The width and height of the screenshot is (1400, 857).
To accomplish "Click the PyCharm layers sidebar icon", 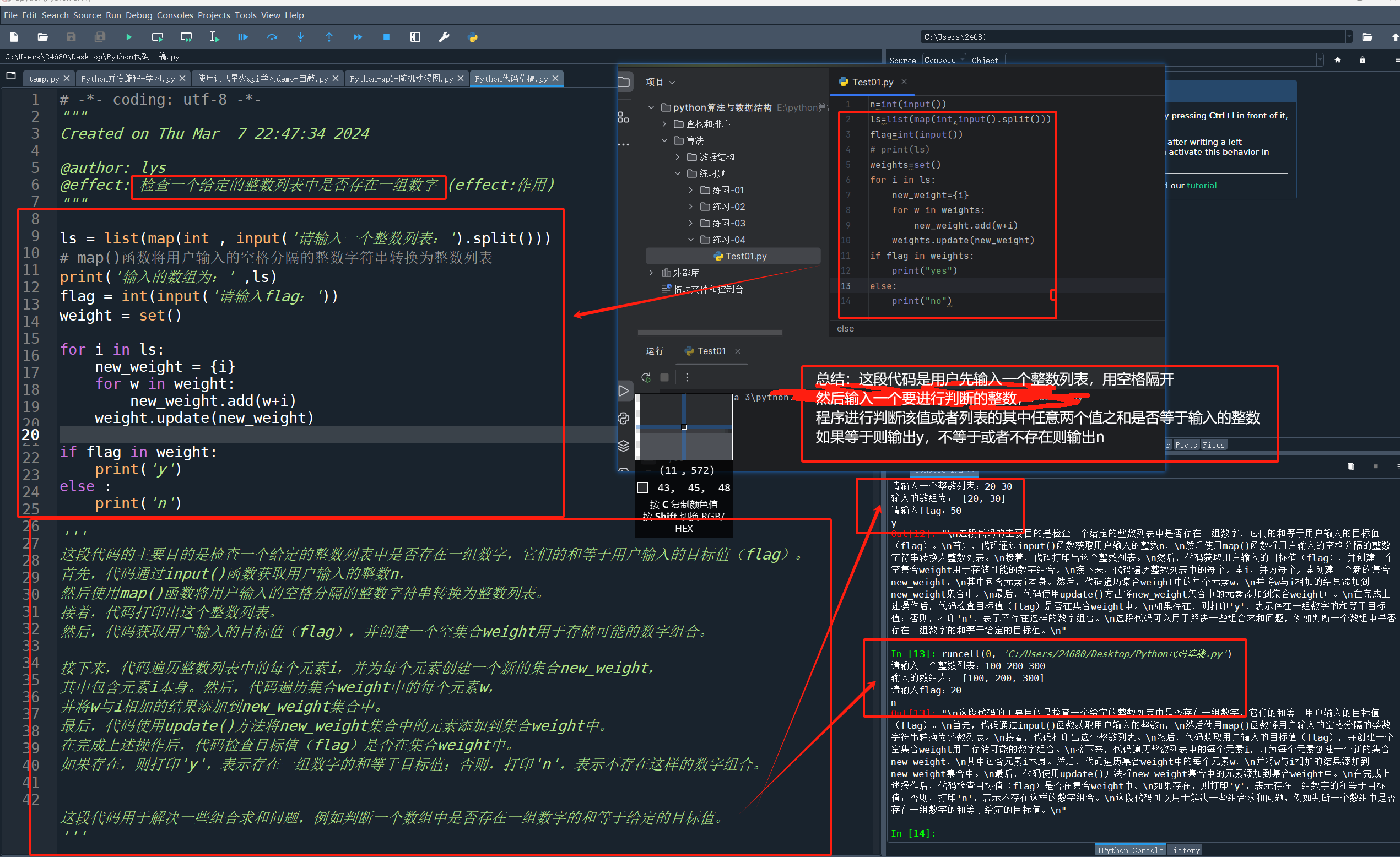I will 624,446.
